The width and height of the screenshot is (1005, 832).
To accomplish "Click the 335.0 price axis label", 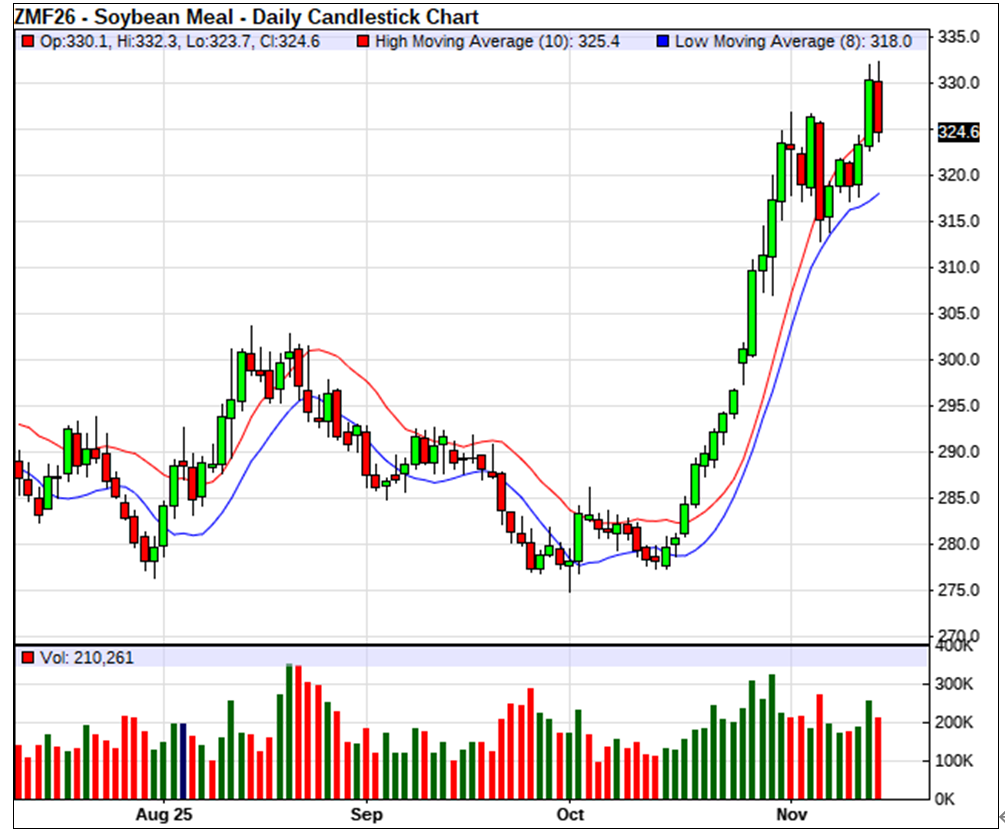I will coord(961,37).
